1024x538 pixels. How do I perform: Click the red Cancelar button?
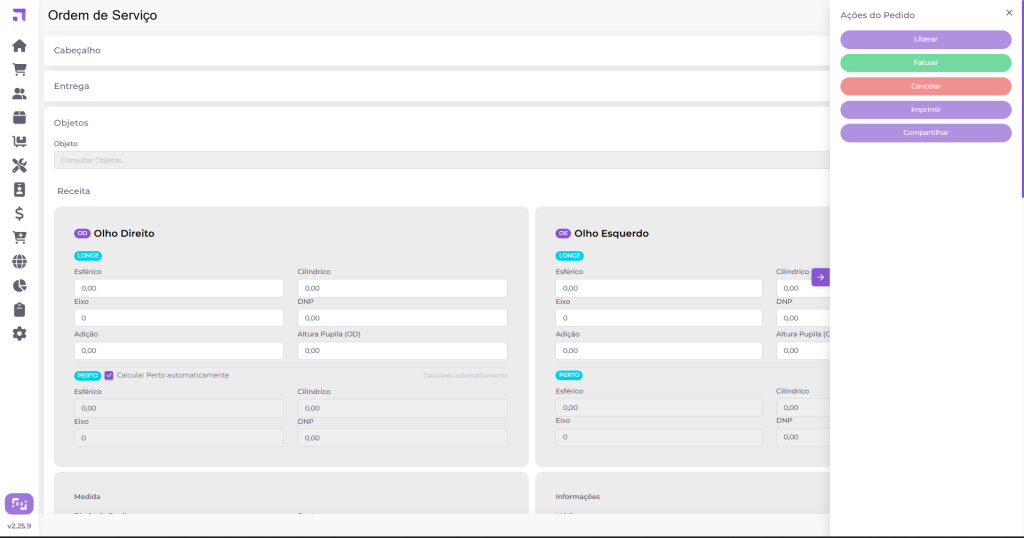click(925, 86)
